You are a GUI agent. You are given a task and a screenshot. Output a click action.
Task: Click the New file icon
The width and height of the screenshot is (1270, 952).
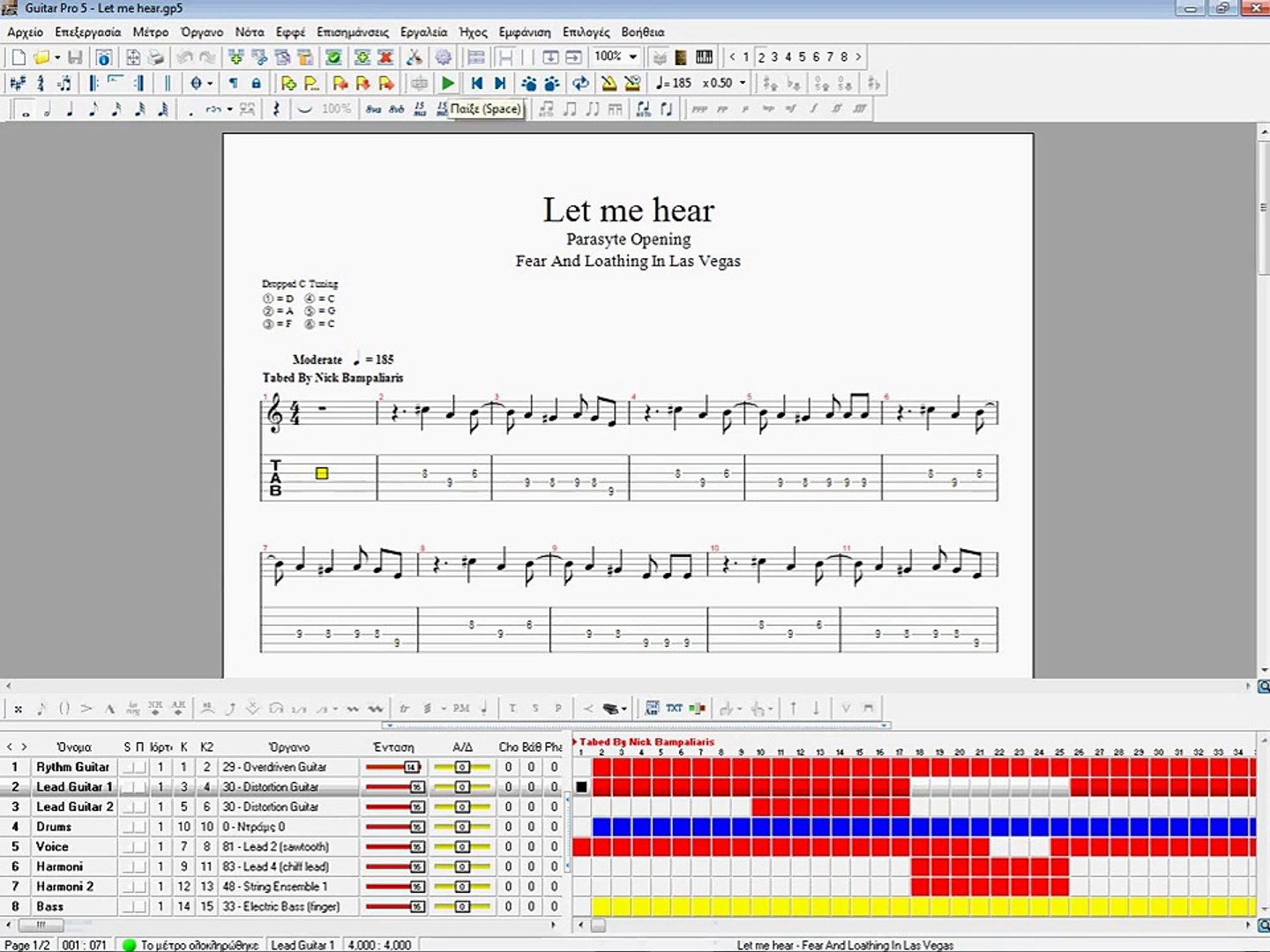(19, 57)
